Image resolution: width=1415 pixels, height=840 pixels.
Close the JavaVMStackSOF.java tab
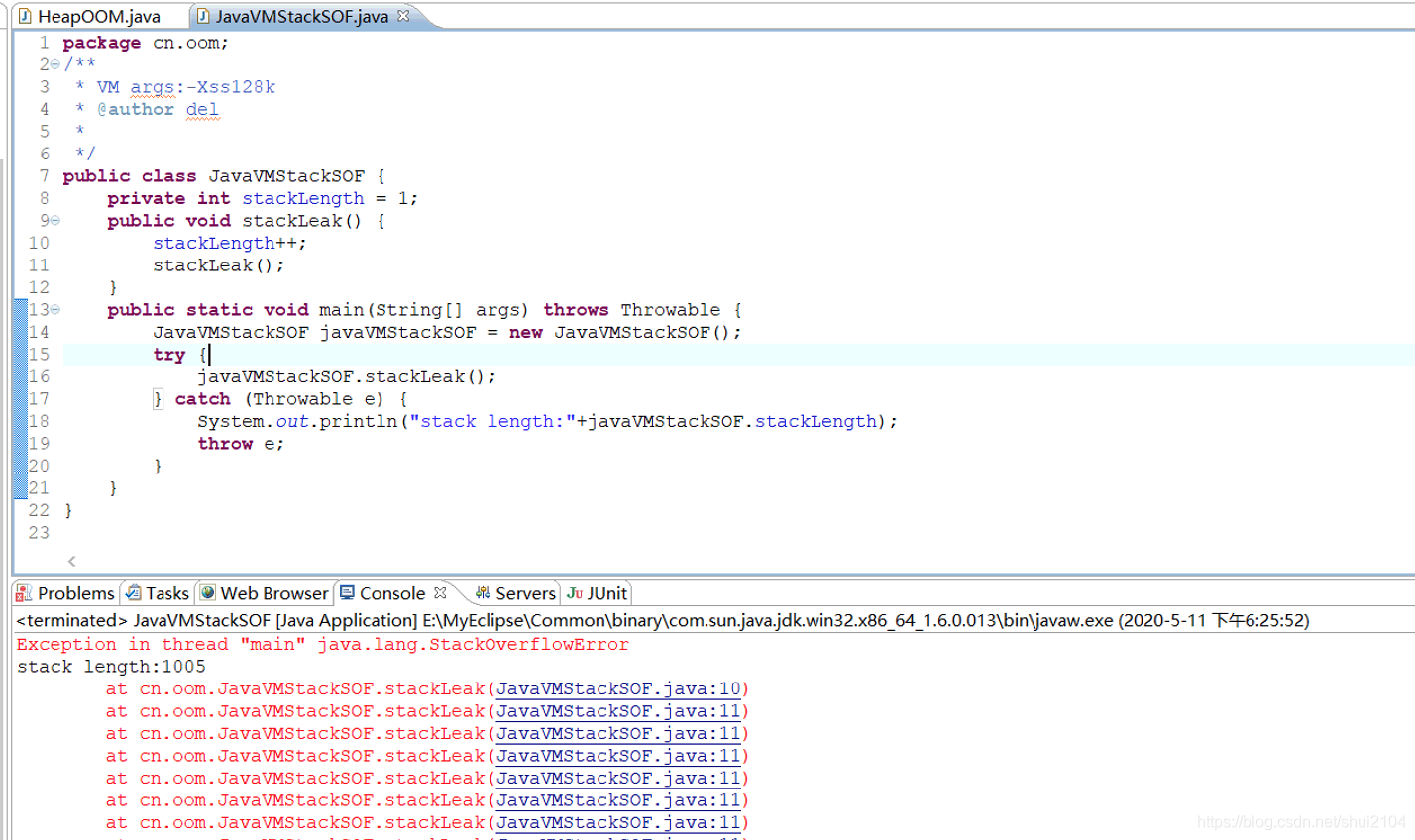[x=403, y=16]
